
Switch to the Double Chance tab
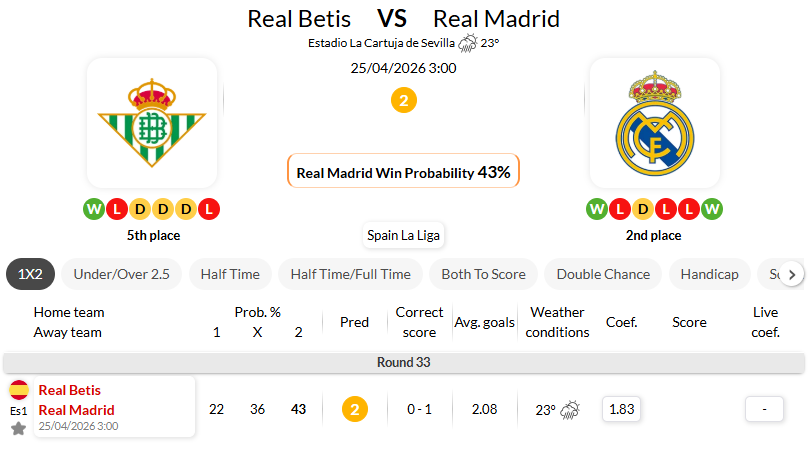(603, 274)
